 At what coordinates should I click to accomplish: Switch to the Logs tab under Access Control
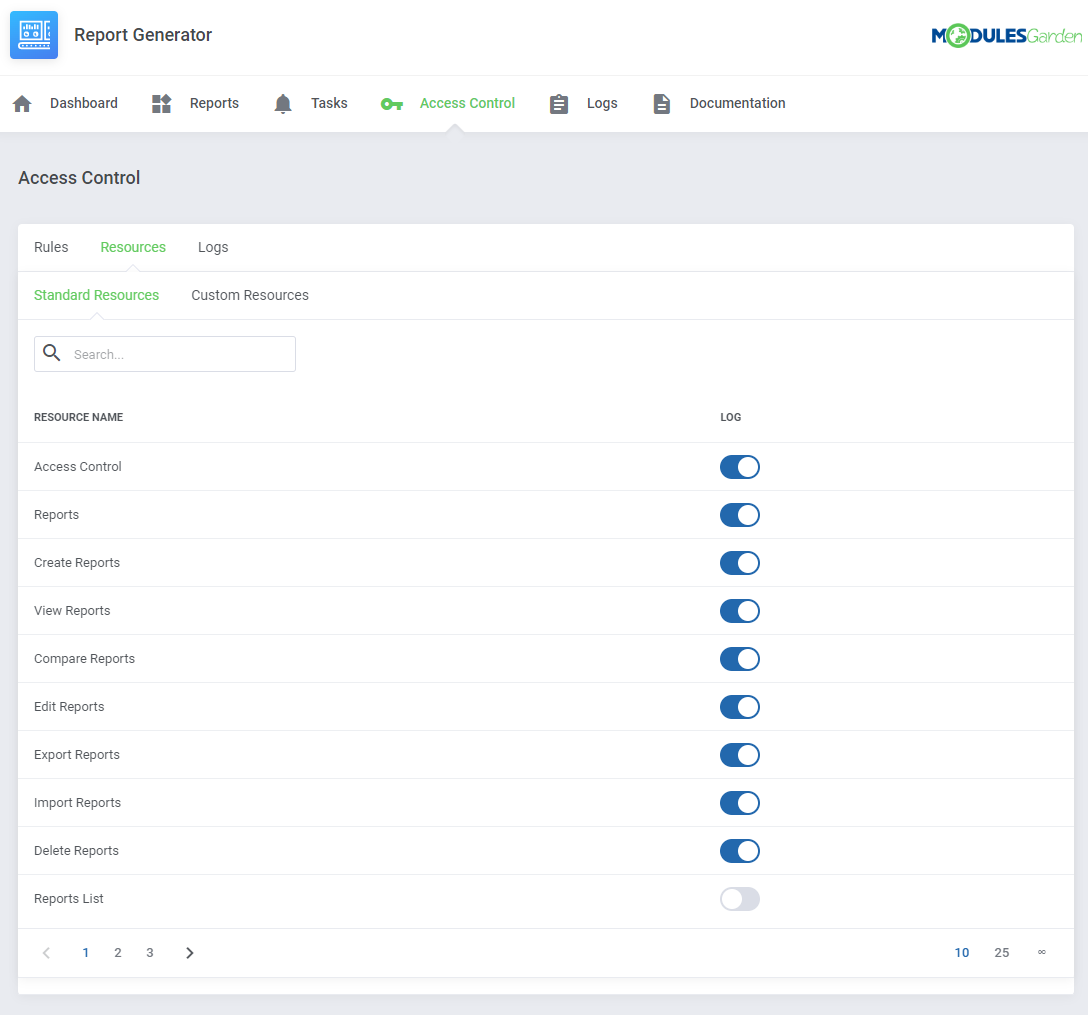point(213,247)
